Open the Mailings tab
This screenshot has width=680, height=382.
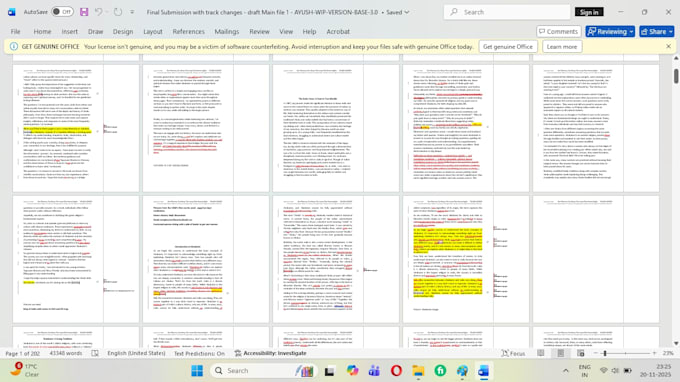click(226, 32)
